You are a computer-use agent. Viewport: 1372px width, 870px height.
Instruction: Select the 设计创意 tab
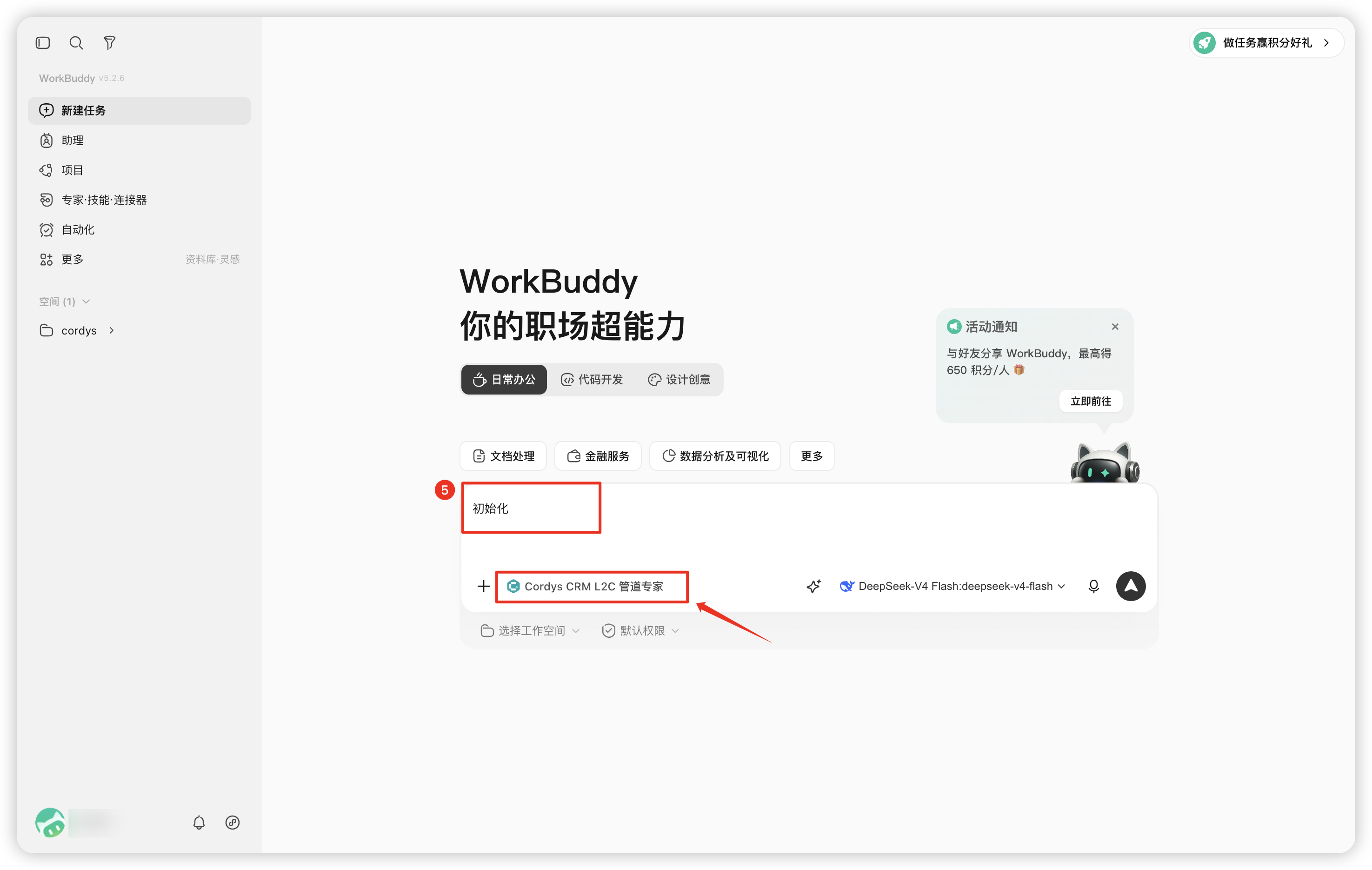(679, 380)
